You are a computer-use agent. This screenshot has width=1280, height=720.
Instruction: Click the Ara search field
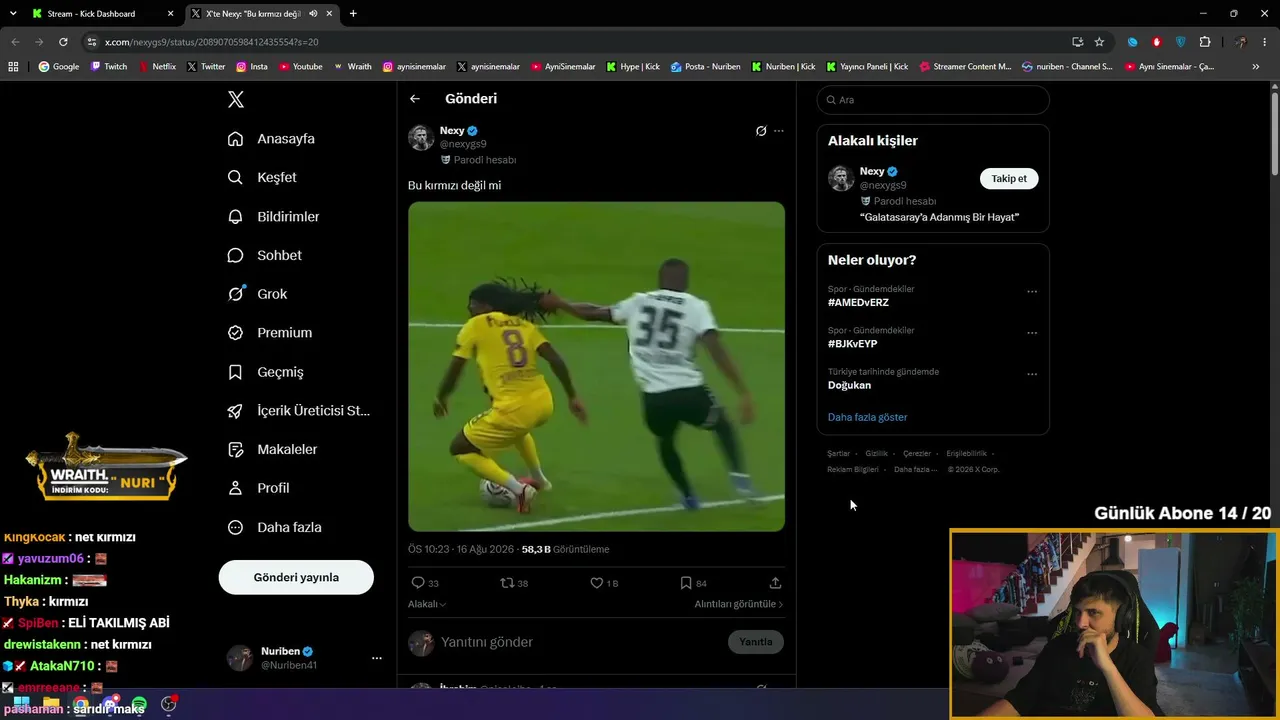point(933,100)
